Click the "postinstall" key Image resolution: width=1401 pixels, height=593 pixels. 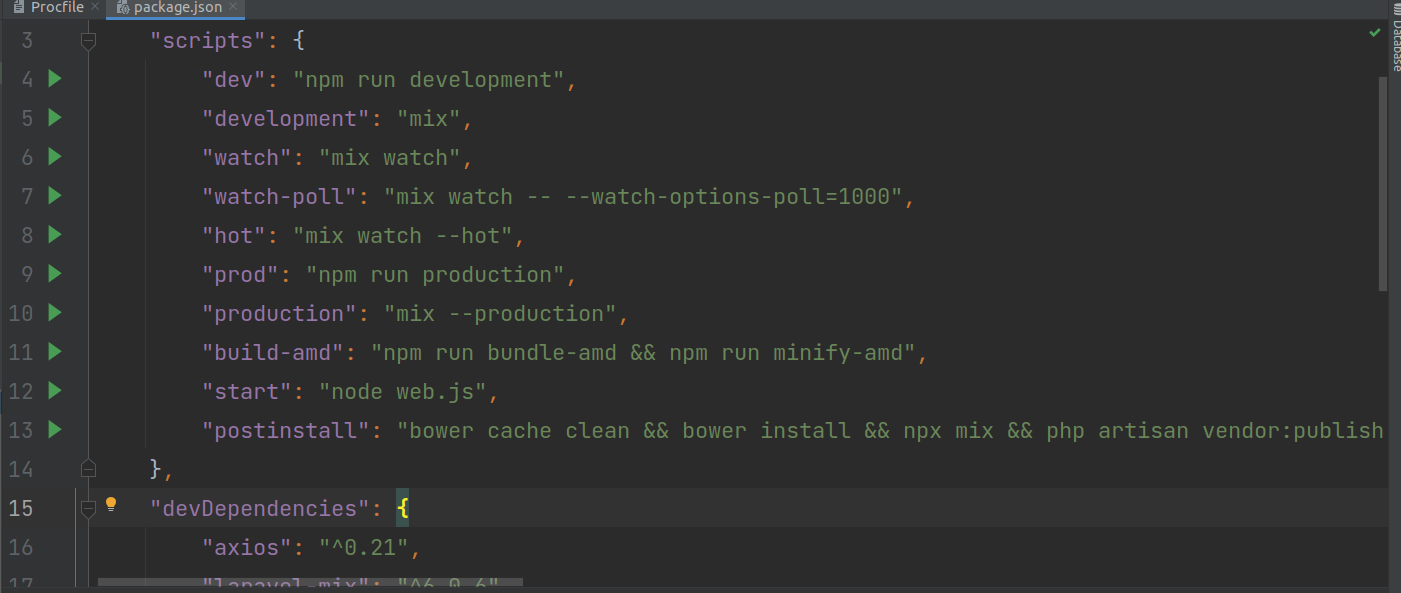click(286, 431)
